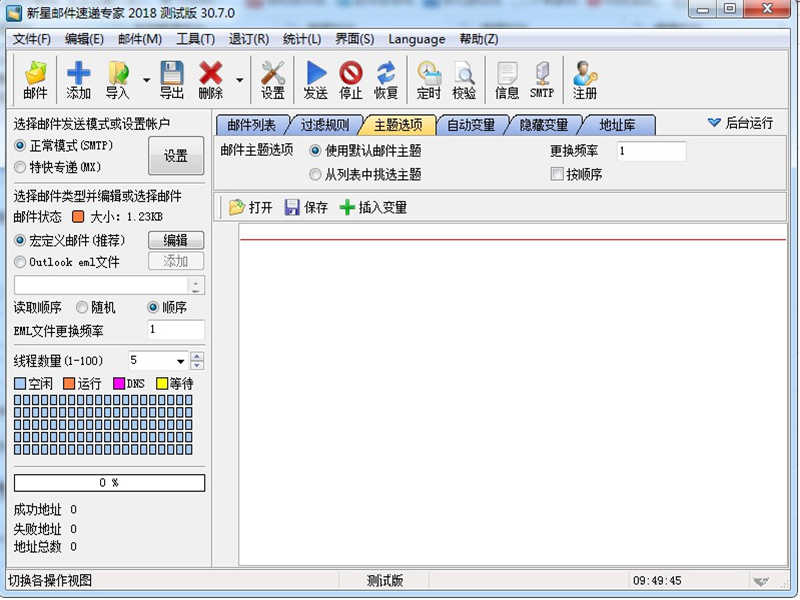Click inside the subject list text area
The width and height of the screenshot is (800, 600).
[x=513, y=394]
